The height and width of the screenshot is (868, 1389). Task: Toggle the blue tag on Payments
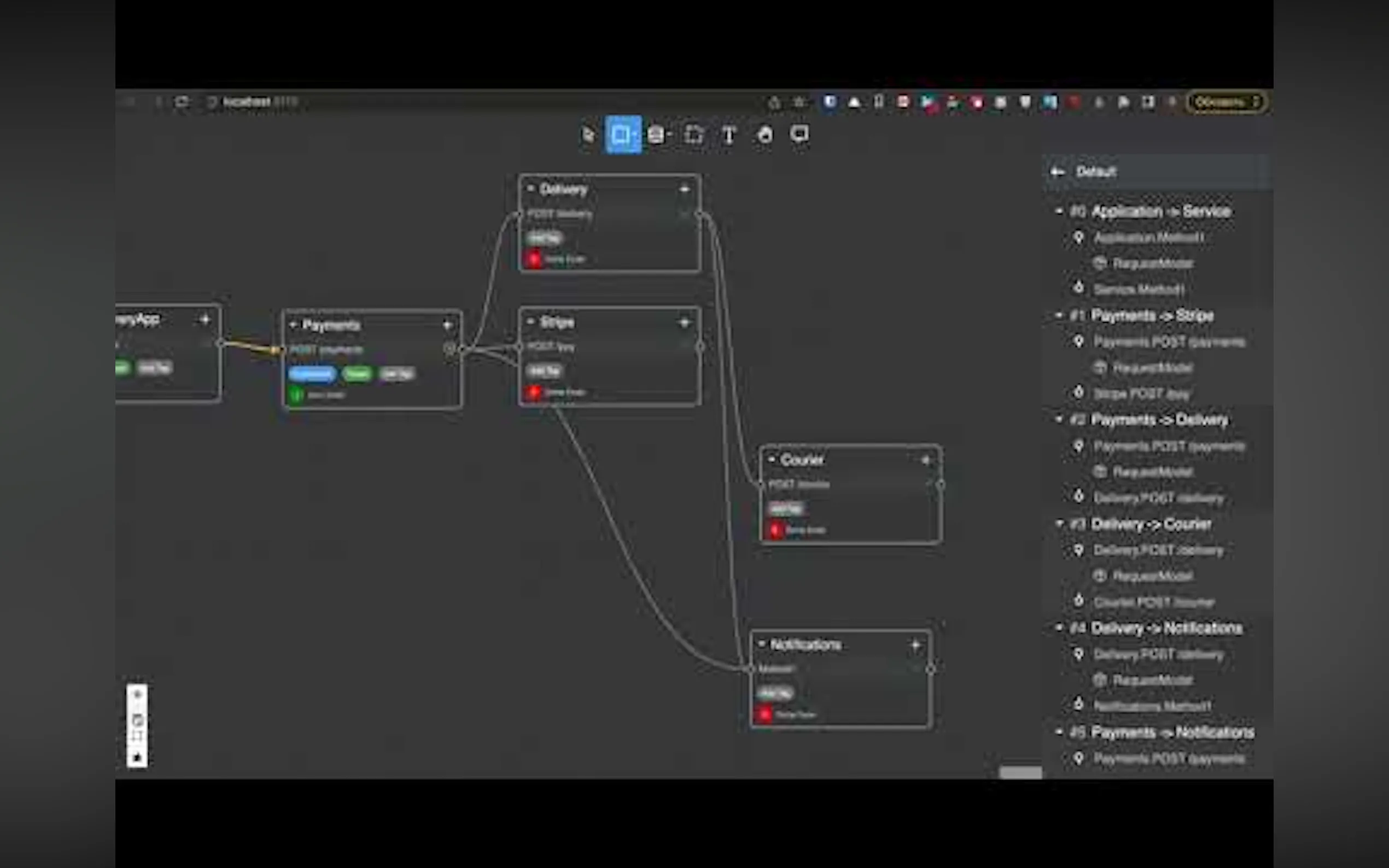tap(312, 374)
